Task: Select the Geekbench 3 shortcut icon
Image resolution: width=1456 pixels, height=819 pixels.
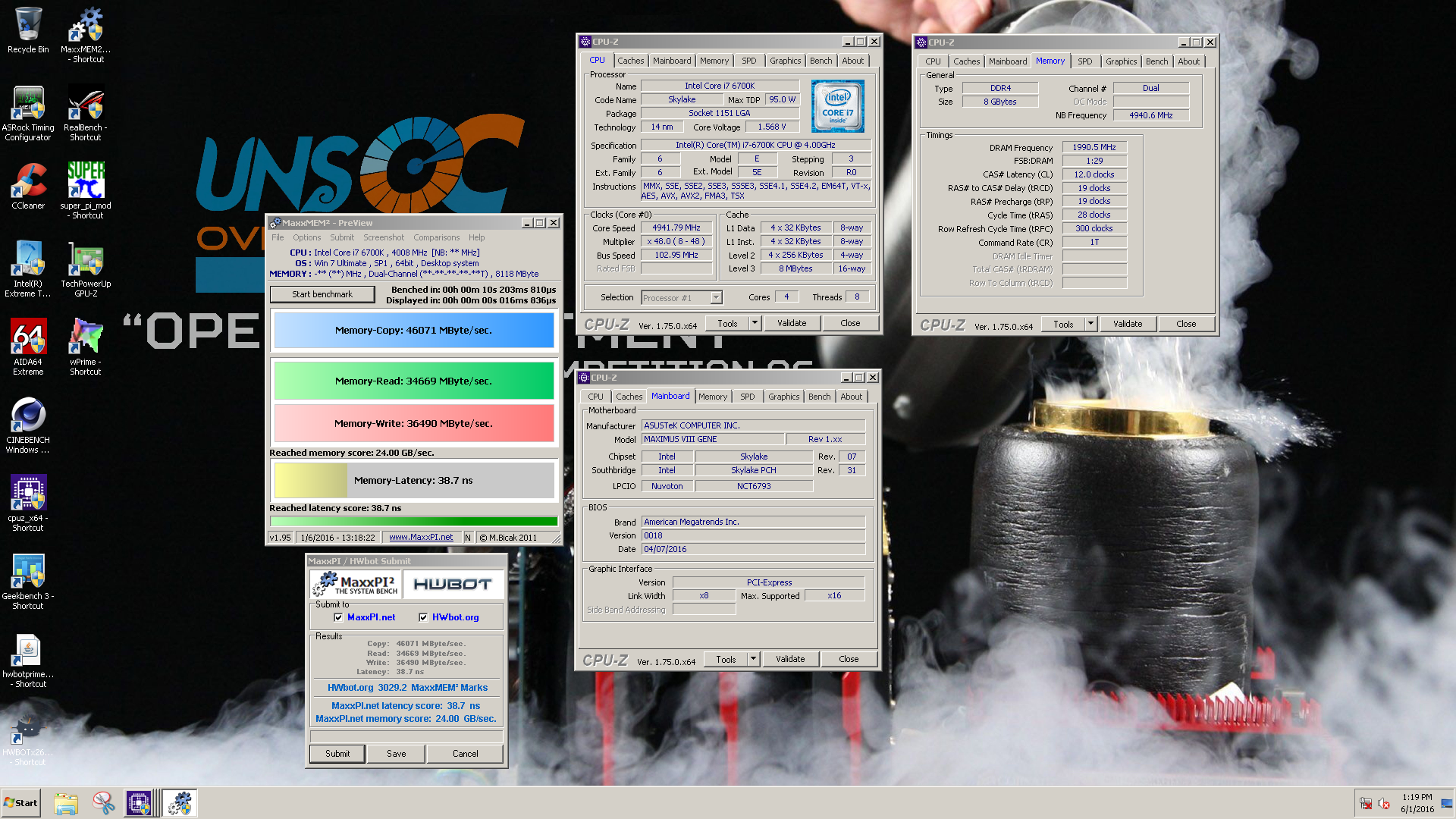Action: tap(28, 582)
